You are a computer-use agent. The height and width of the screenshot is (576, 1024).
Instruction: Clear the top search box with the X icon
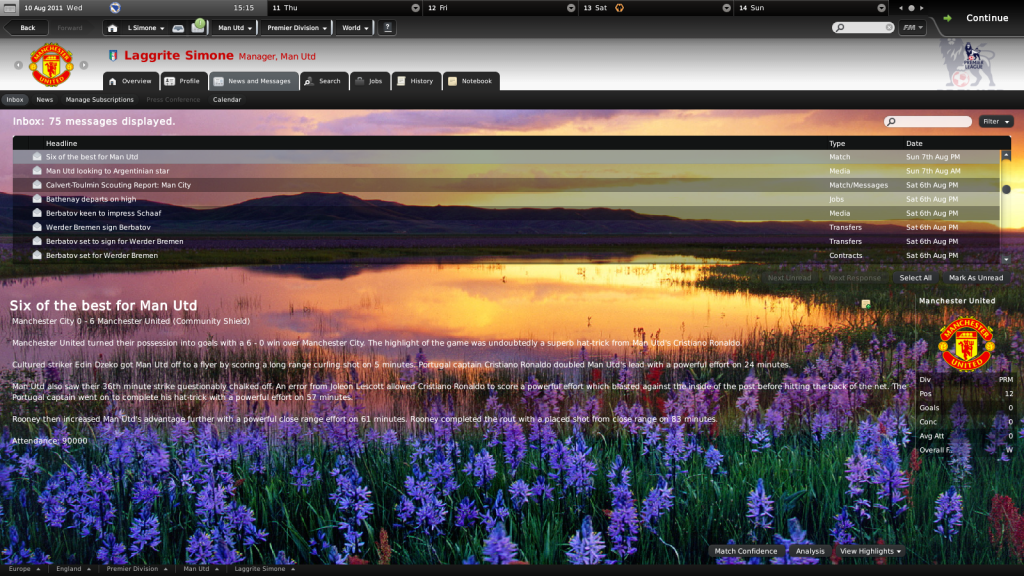pyautogui.click(x=889, y=27)
